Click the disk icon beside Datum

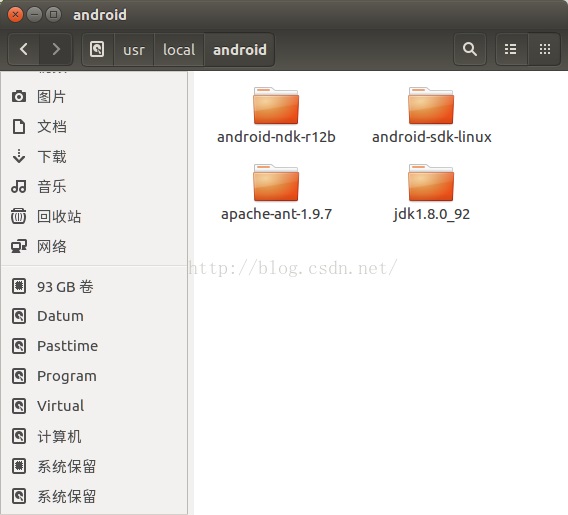point(19,316)
